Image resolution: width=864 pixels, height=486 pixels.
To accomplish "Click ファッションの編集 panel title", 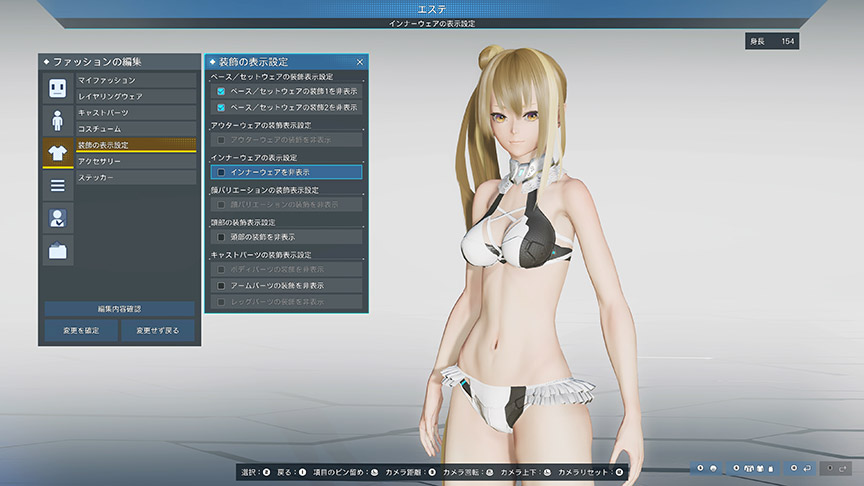I will (x=97, y=62).
